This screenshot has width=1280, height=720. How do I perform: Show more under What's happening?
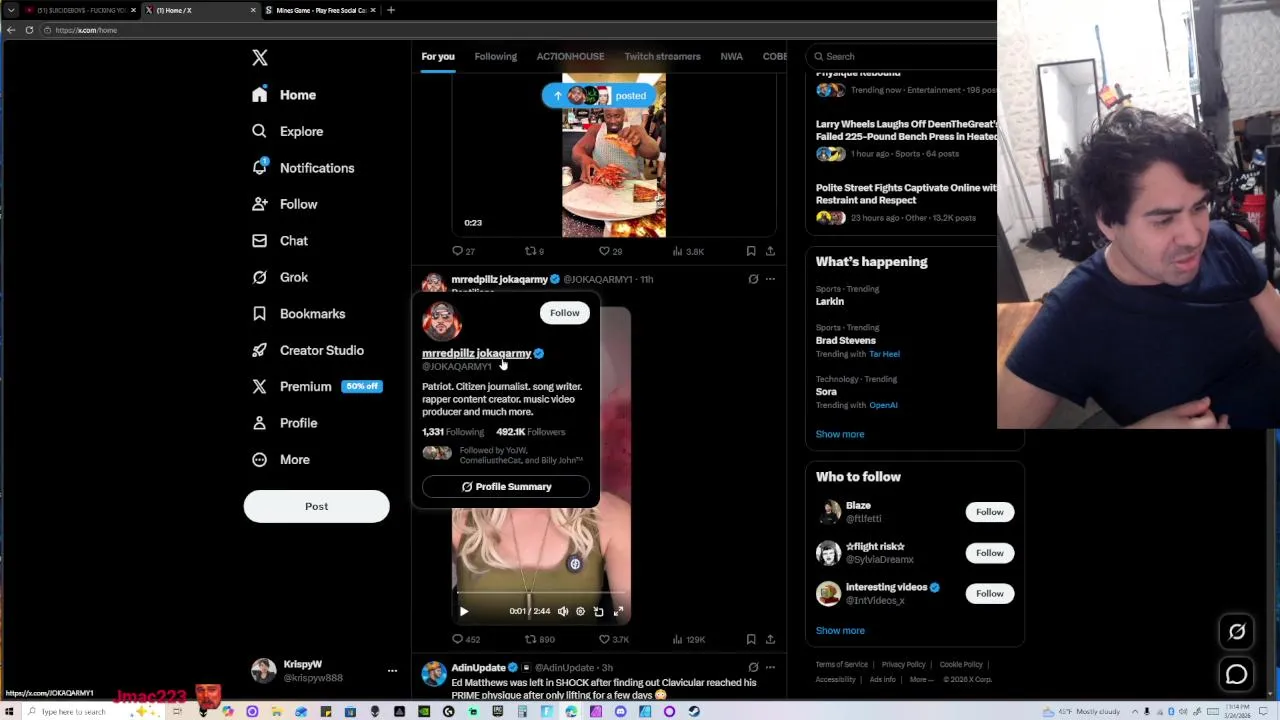pyautogui.click(x=840, y=434)
